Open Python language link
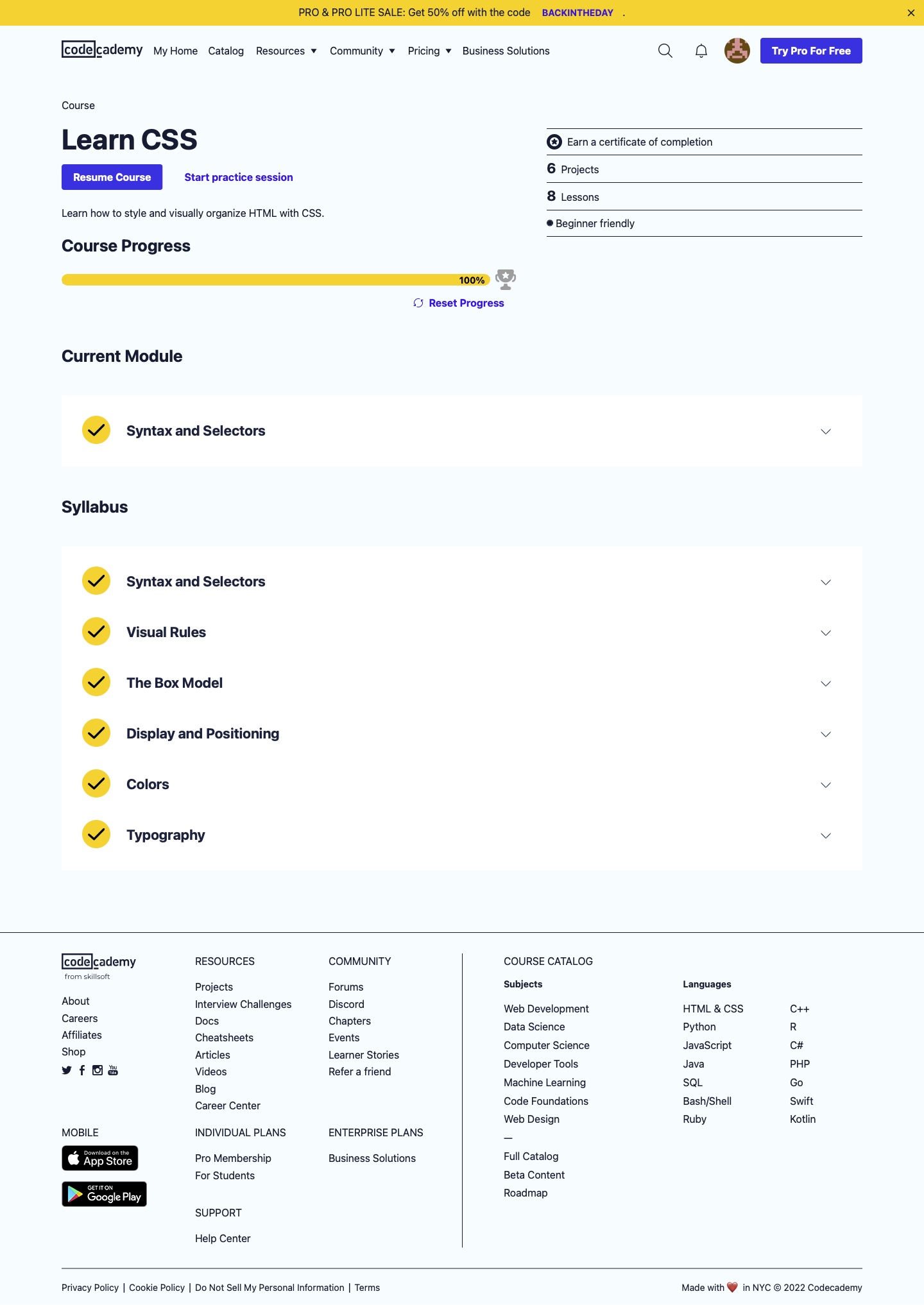 [699, 1027]
